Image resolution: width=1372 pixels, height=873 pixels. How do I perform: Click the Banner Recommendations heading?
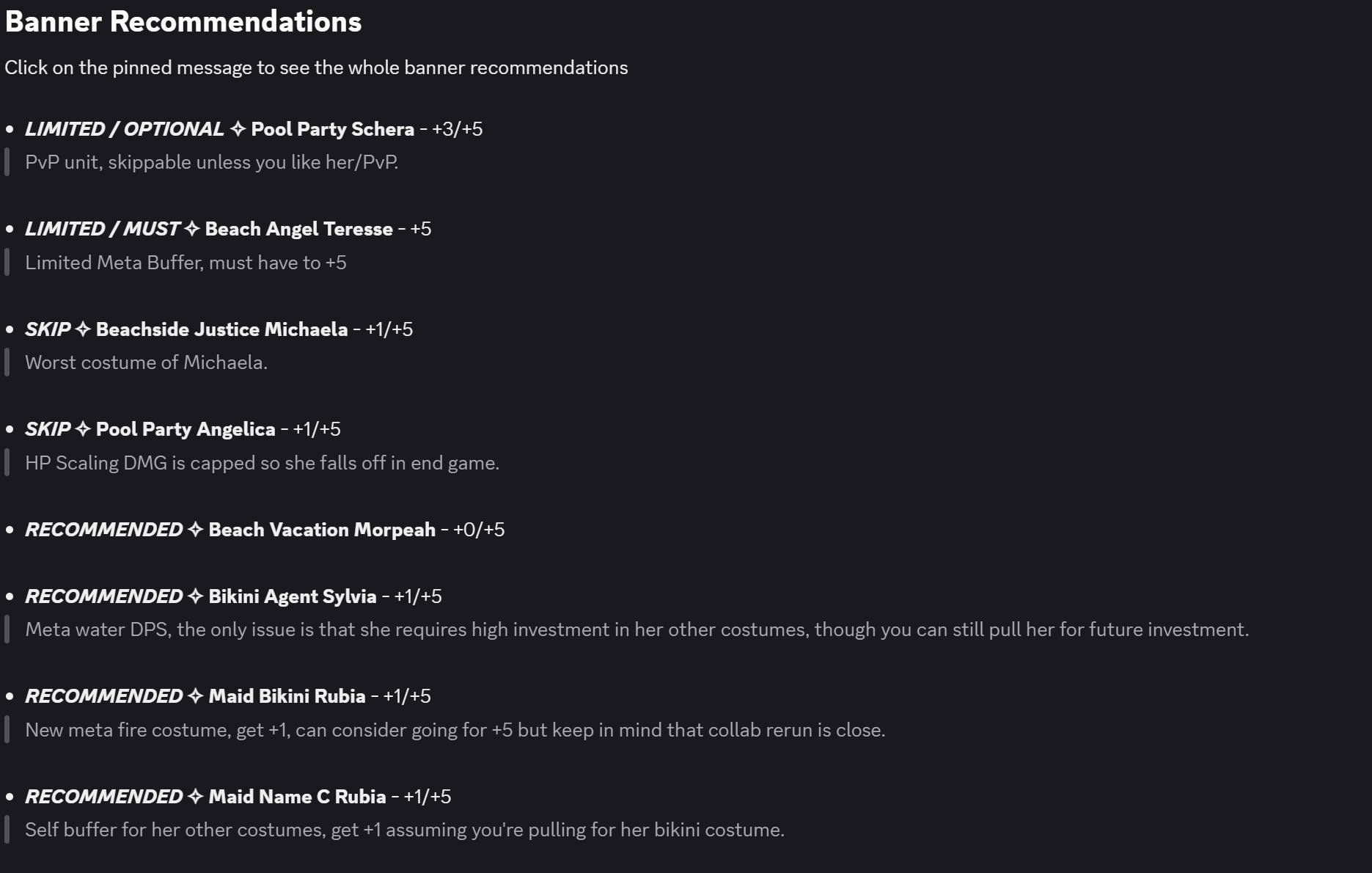click(183, 22)
